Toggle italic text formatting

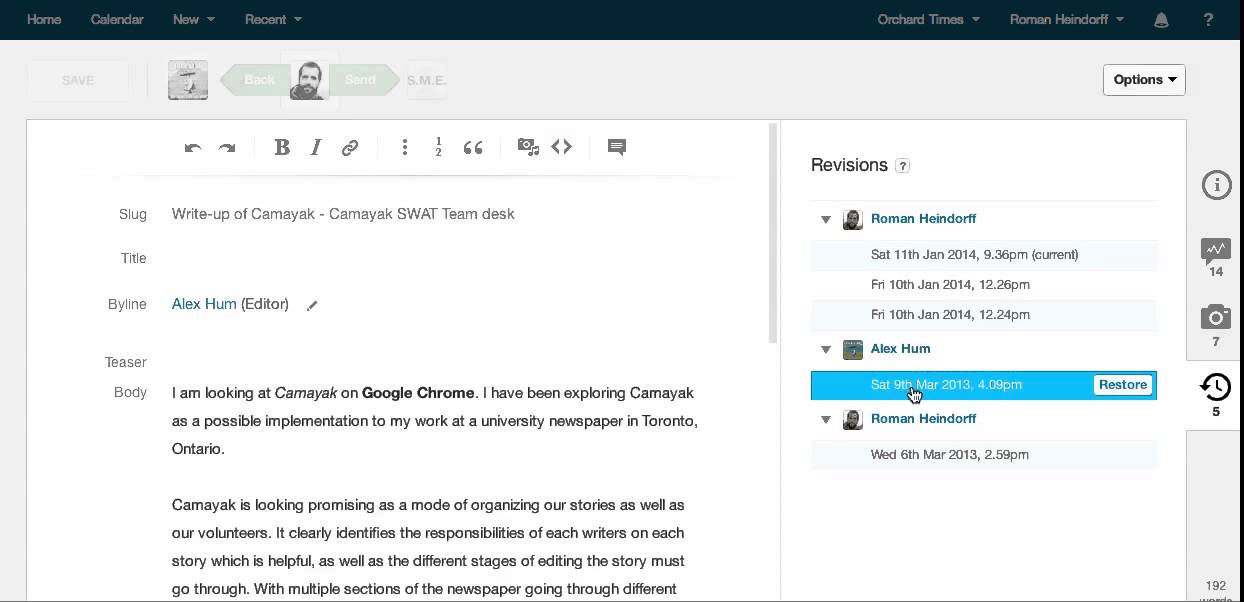316,148
